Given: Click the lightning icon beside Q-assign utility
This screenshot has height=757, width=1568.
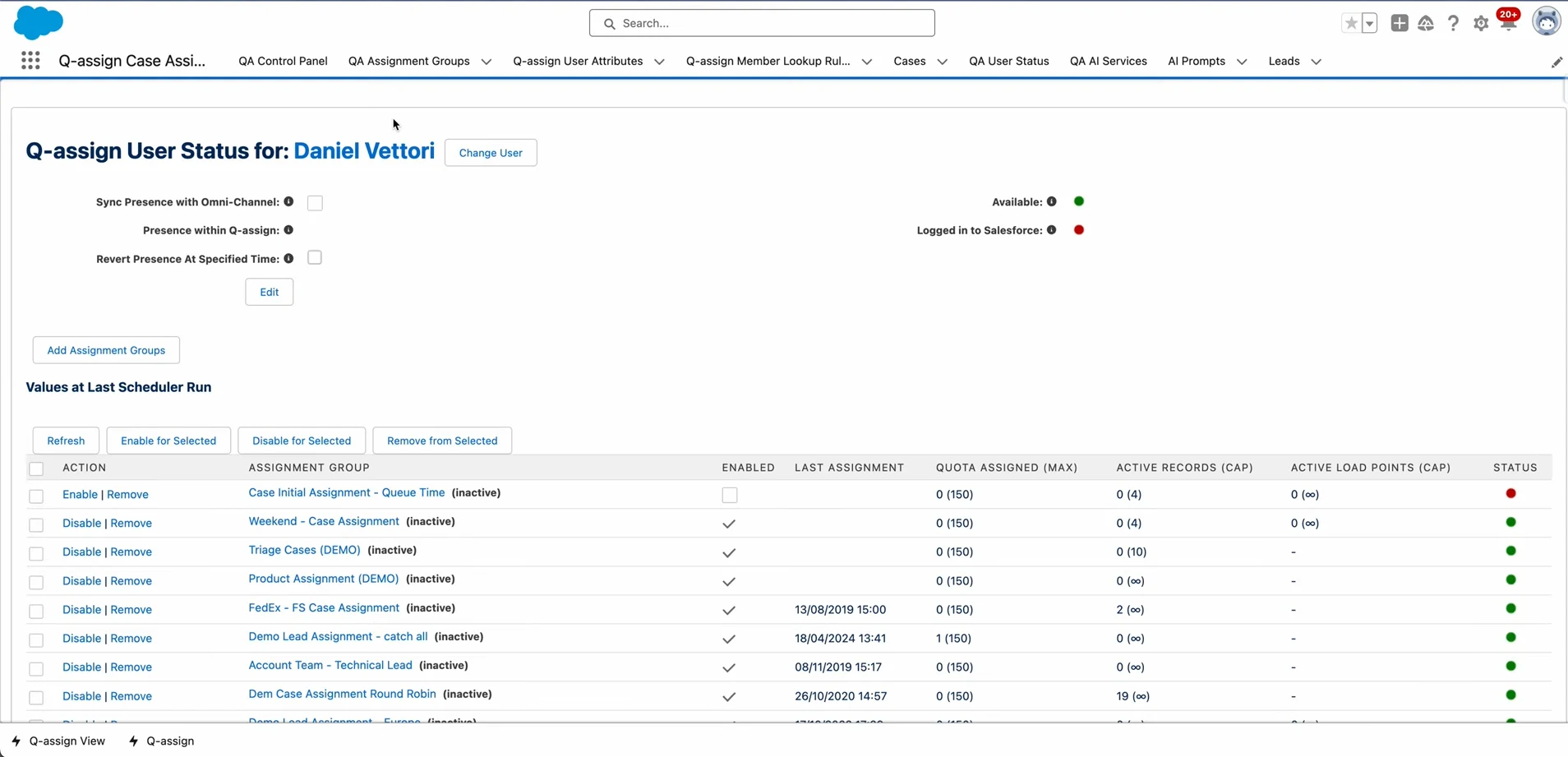Looking at the screenshot, I should click(134, 741).
